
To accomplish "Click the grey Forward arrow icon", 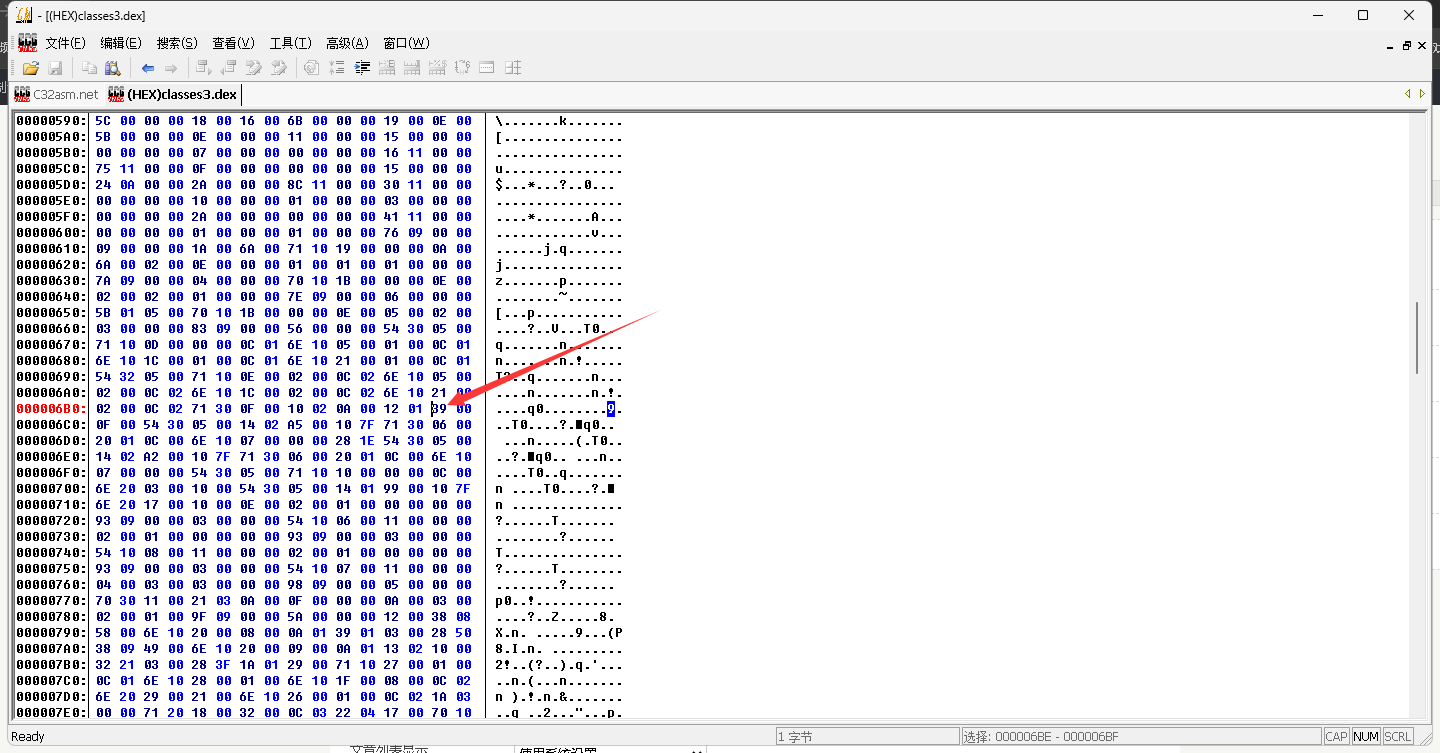I will [x=171, y=68].
